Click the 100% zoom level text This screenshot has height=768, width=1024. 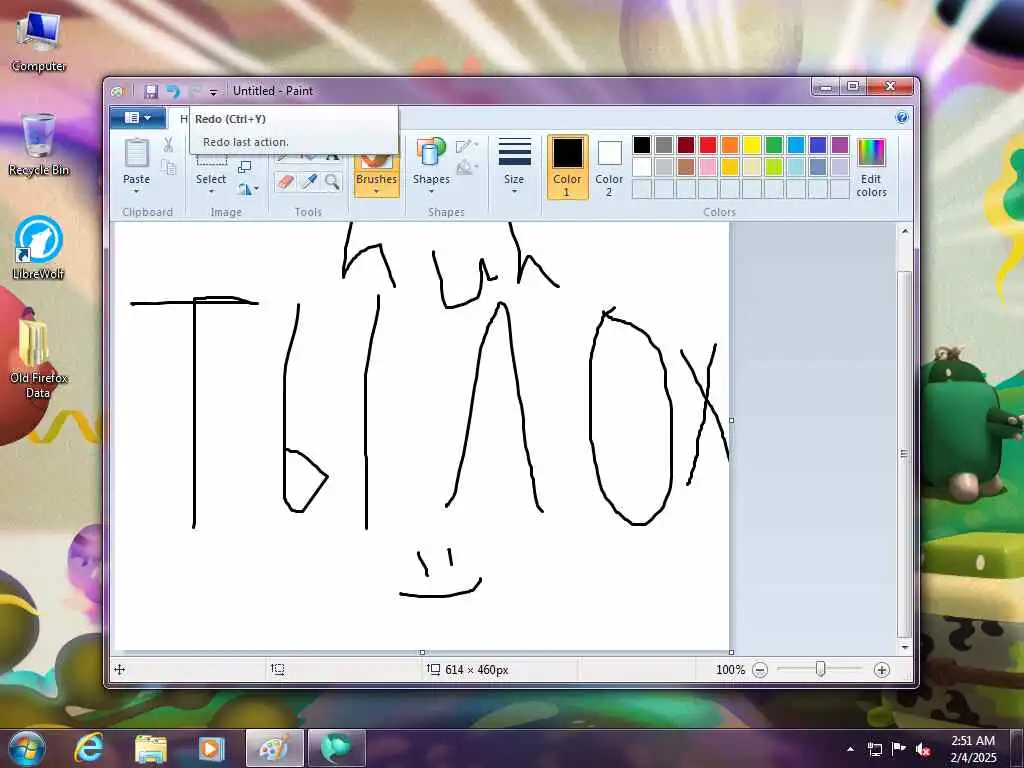pyautogui.click(x=730, y=669)
